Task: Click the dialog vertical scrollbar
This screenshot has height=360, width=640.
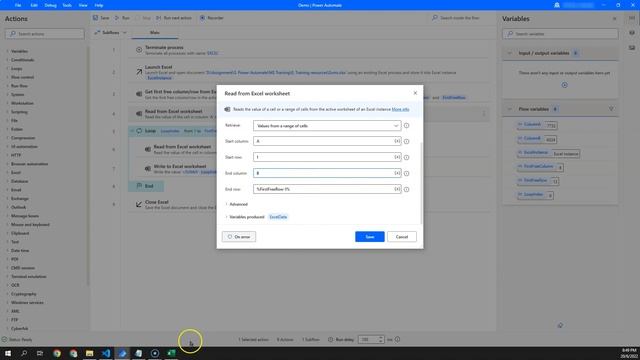Action: 421,183
